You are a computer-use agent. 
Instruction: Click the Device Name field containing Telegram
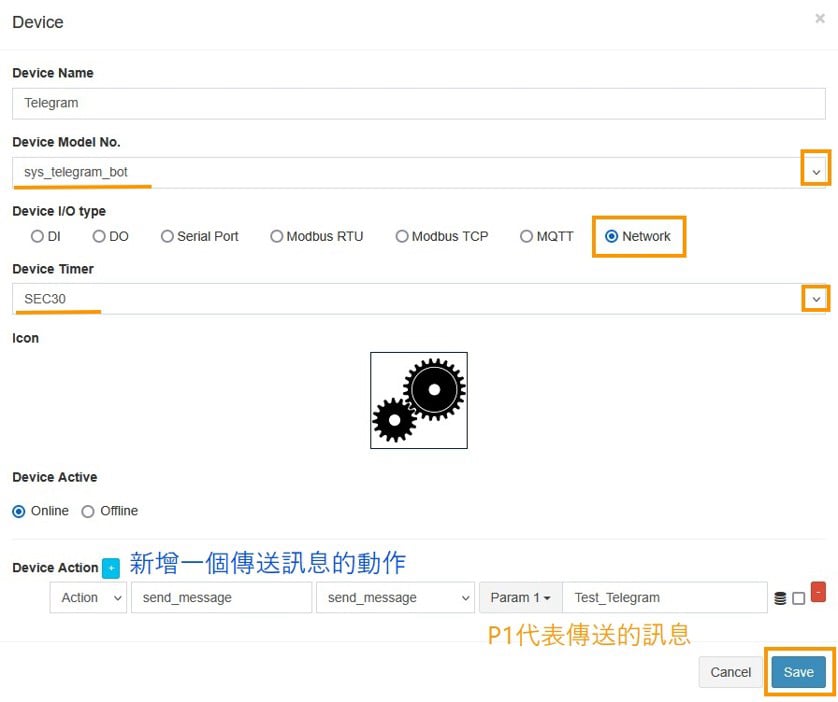click(x=418, y=102)
